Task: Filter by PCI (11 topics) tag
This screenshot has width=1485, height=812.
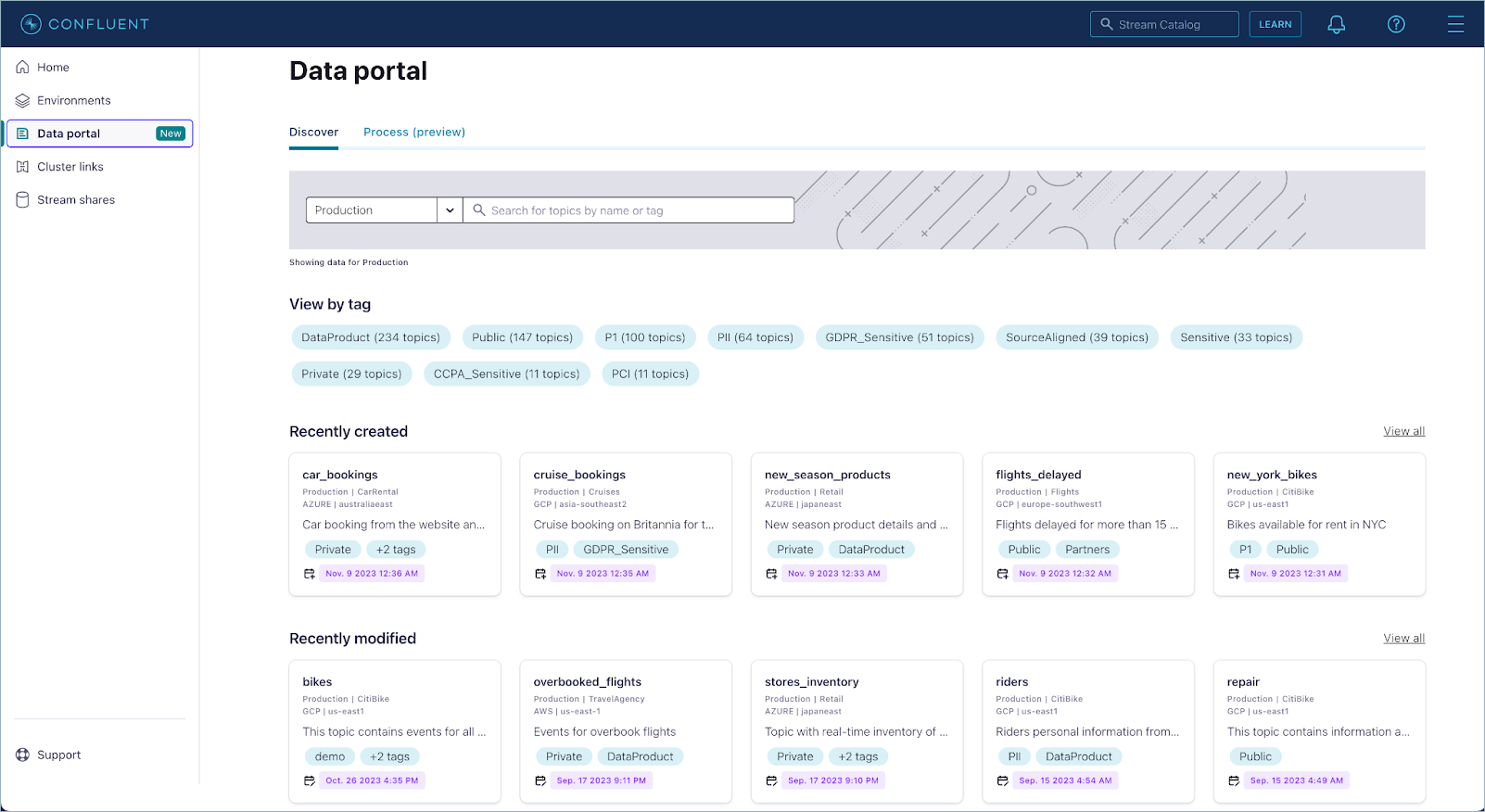Action: 650,374
